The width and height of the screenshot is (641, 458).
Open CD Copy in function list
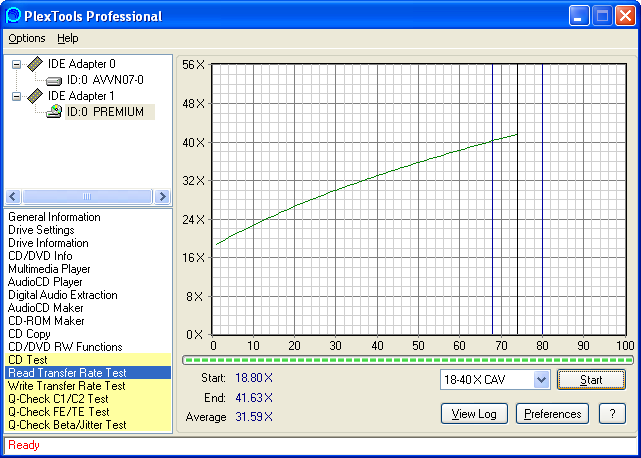87,334
